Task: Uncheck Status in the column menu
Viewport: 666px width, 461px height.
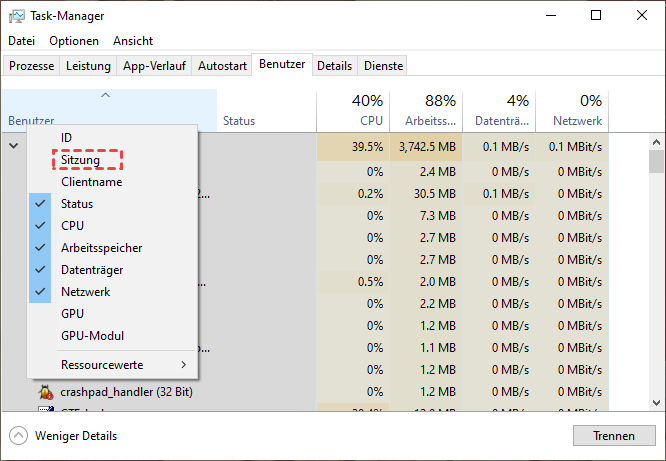Action: click(x=77, y=204)
